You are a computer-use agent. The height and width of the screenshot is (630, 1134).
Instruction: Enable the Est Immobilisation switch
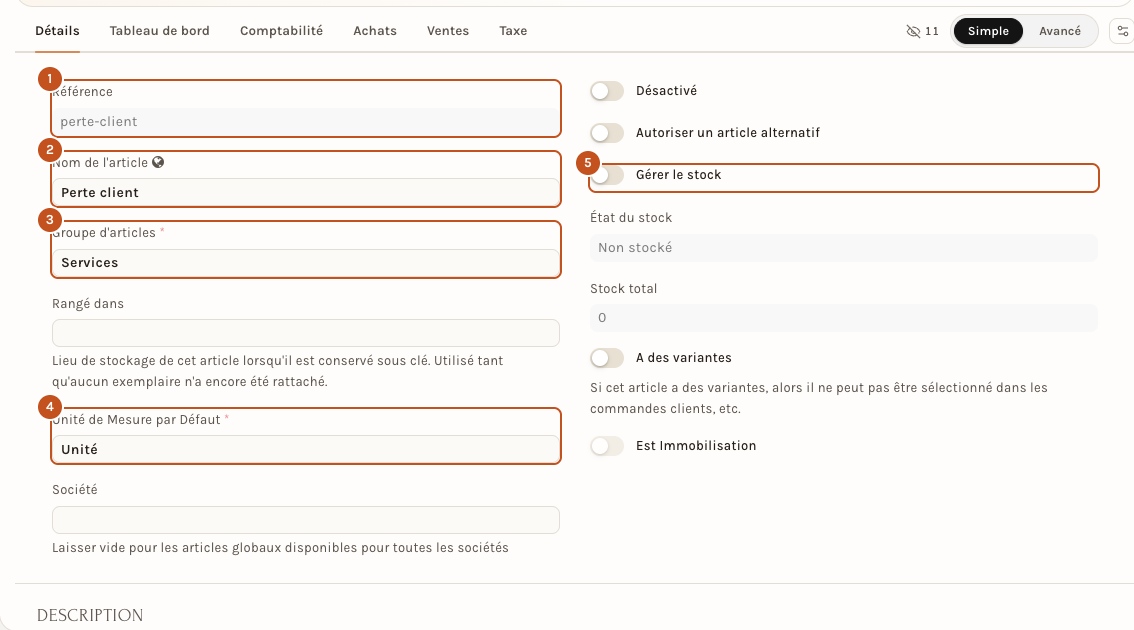[607, 446]
